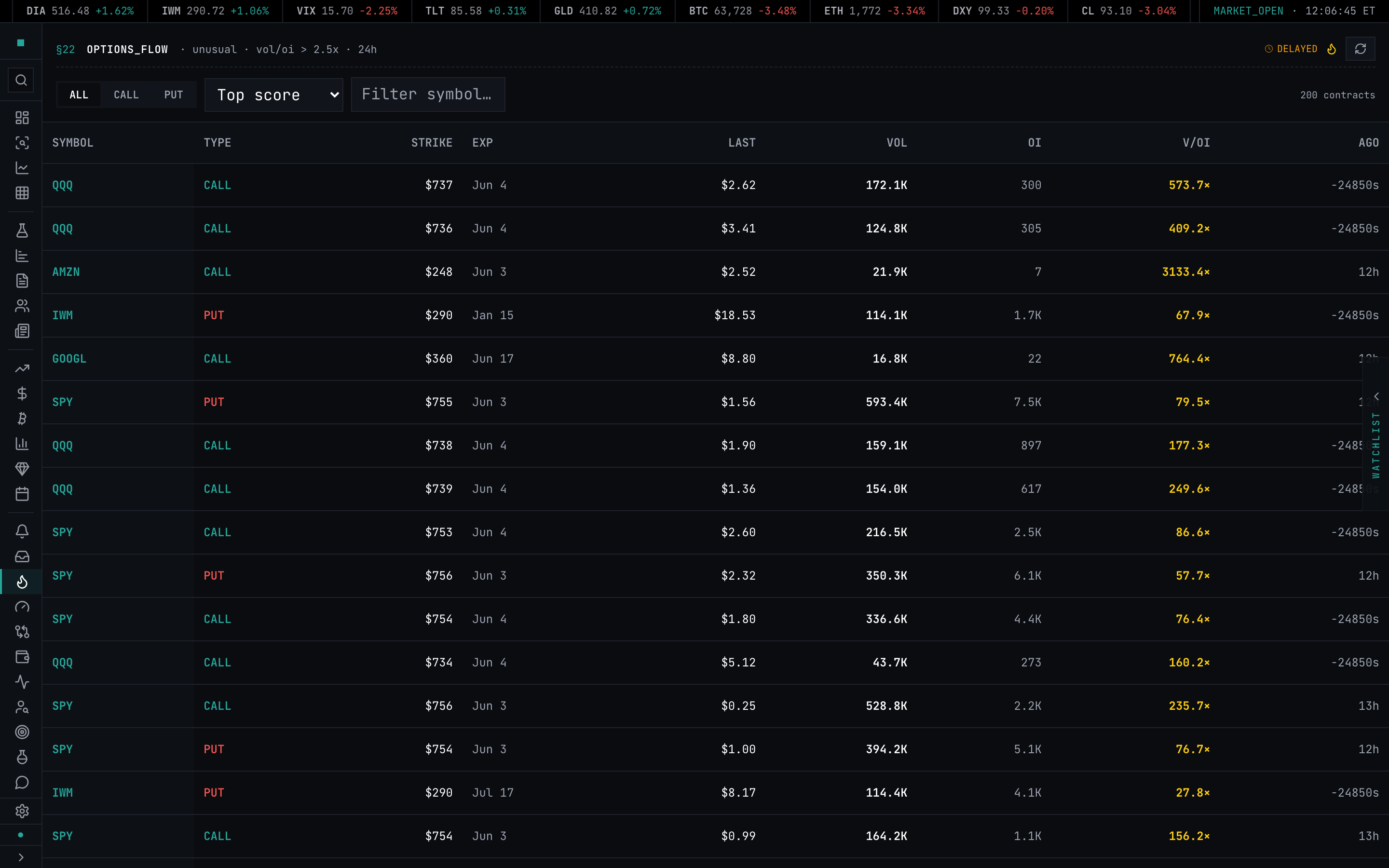Click the DELAYED status indicator

pyautogui.click(x=1291, y=49)
